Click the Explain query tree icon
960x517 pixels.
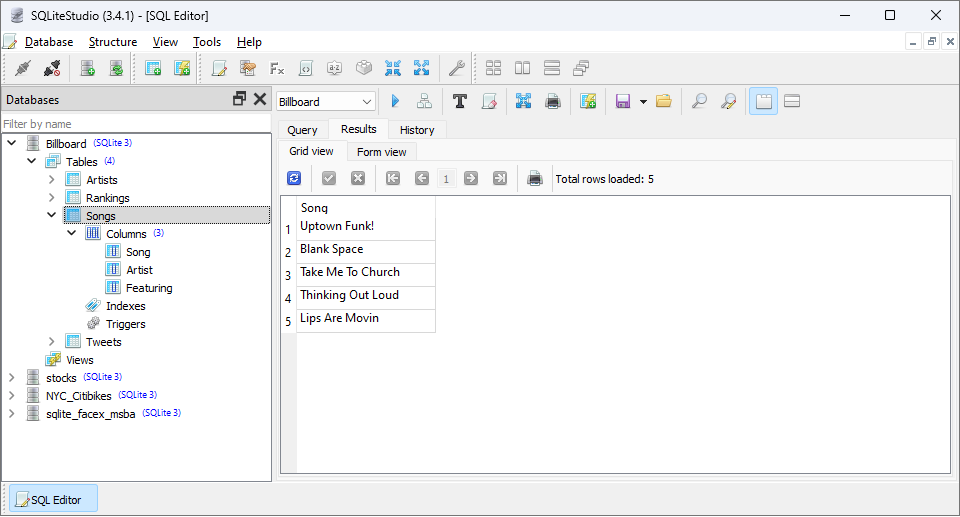coord(424,101)
